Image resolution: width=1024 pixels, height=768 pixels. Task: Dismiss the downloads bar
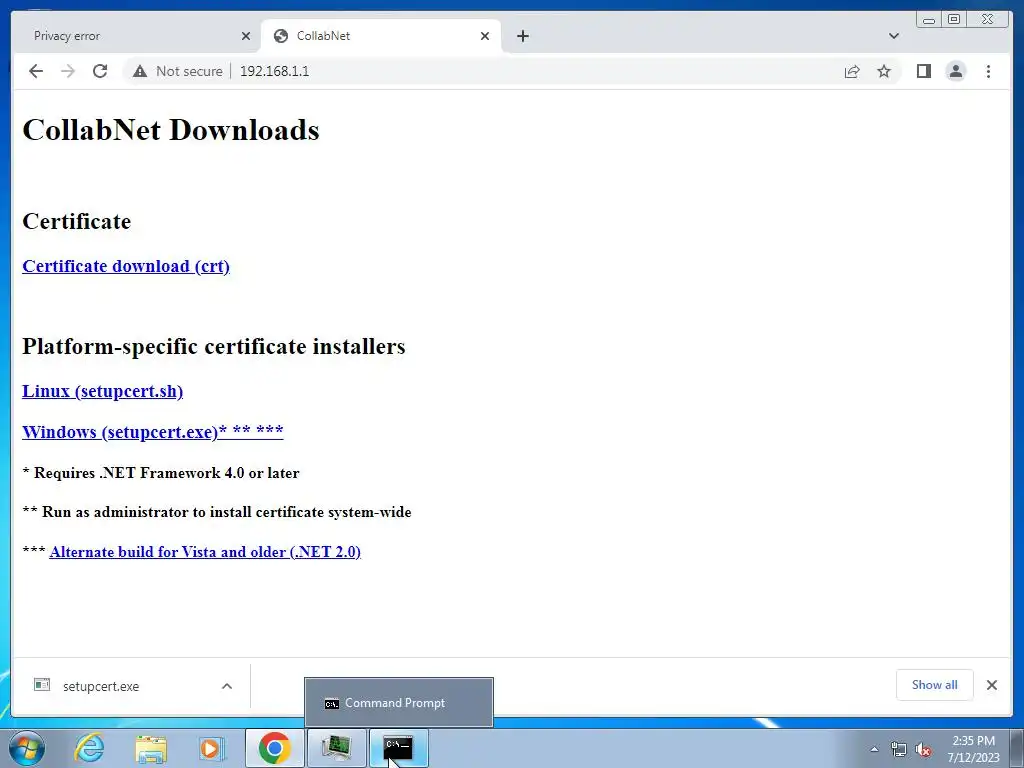[x=992, y=685]
